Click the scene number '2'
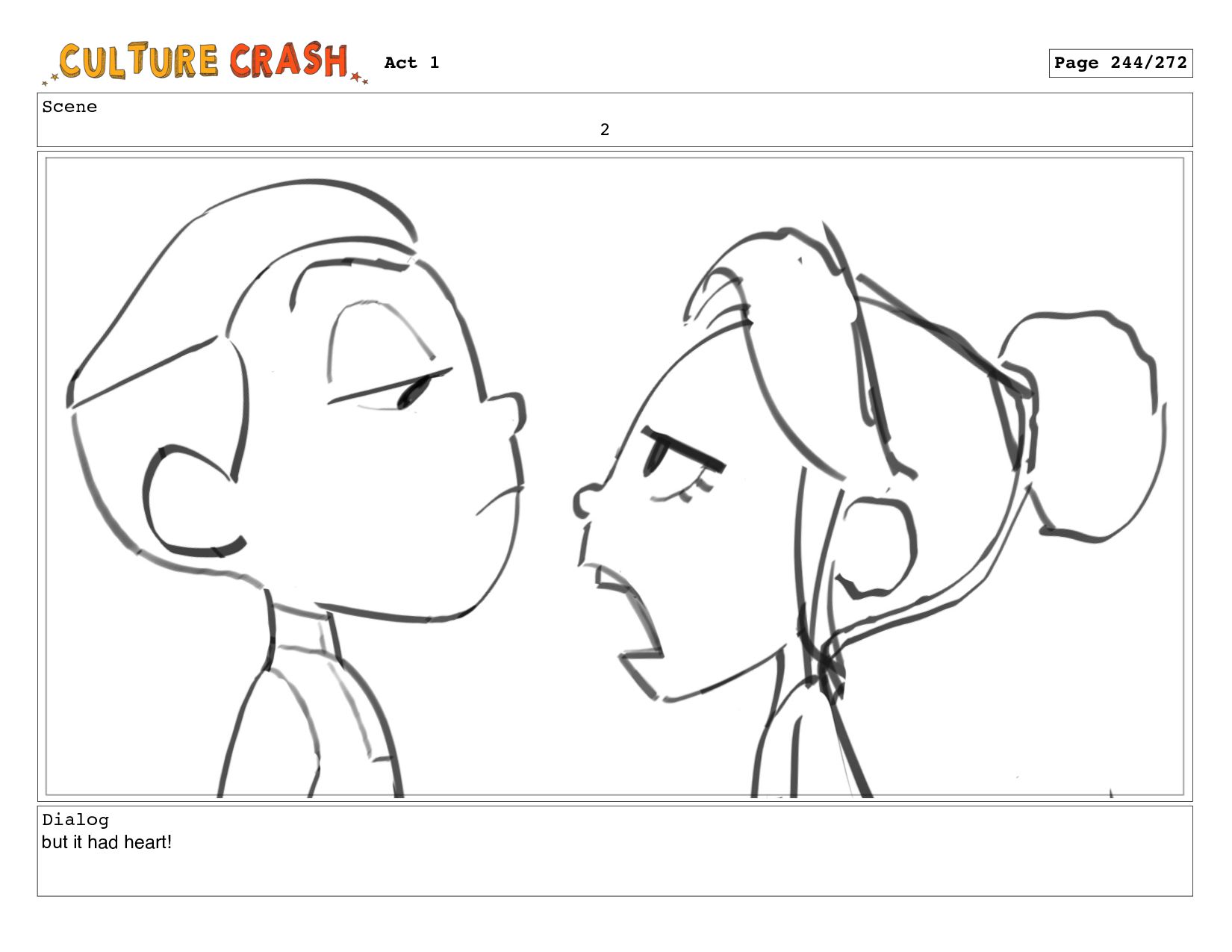This screenshot has width=1232, height=952. 605,130
